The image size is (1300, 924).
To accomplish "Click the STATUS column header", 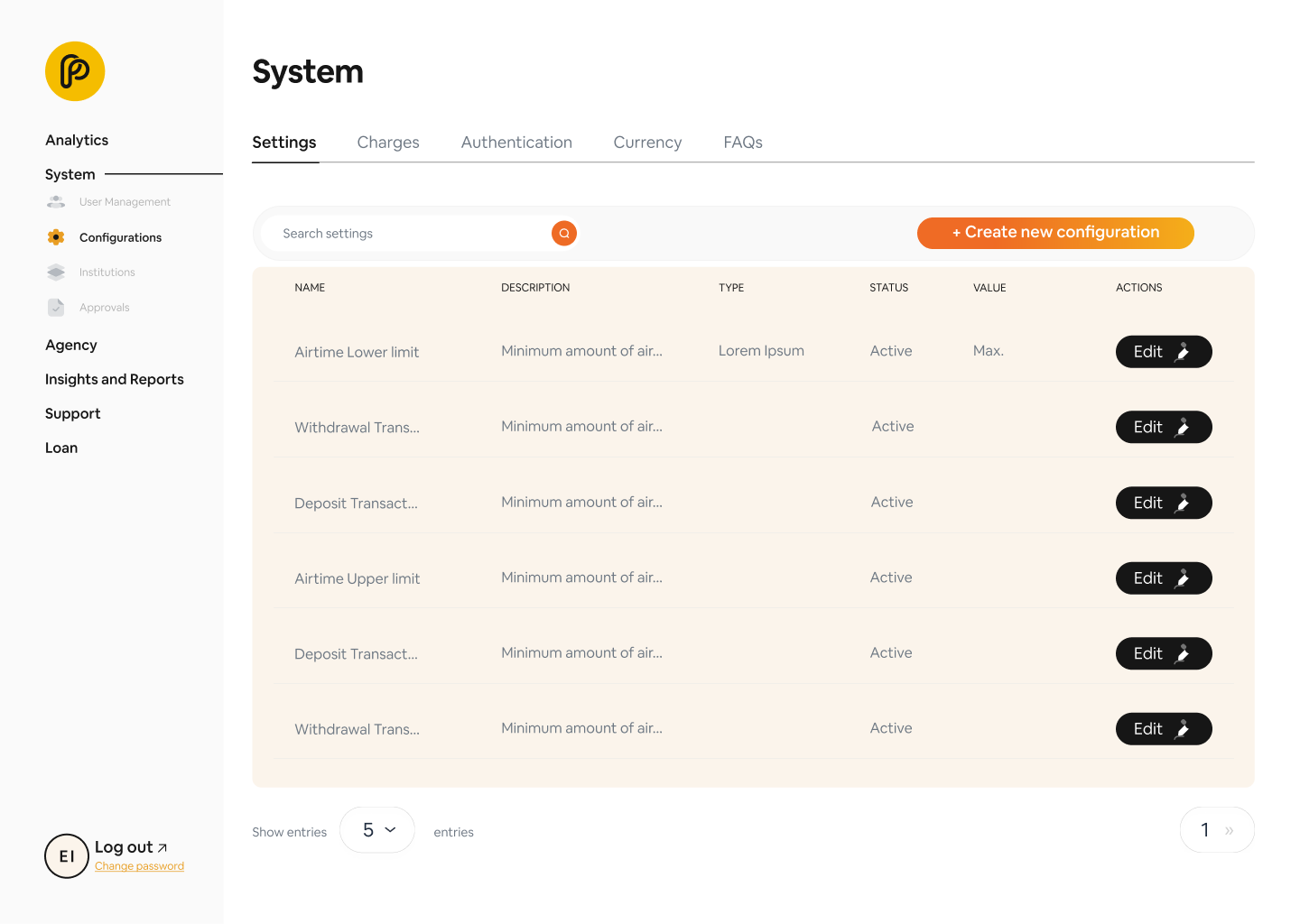I will coord(889,288).
